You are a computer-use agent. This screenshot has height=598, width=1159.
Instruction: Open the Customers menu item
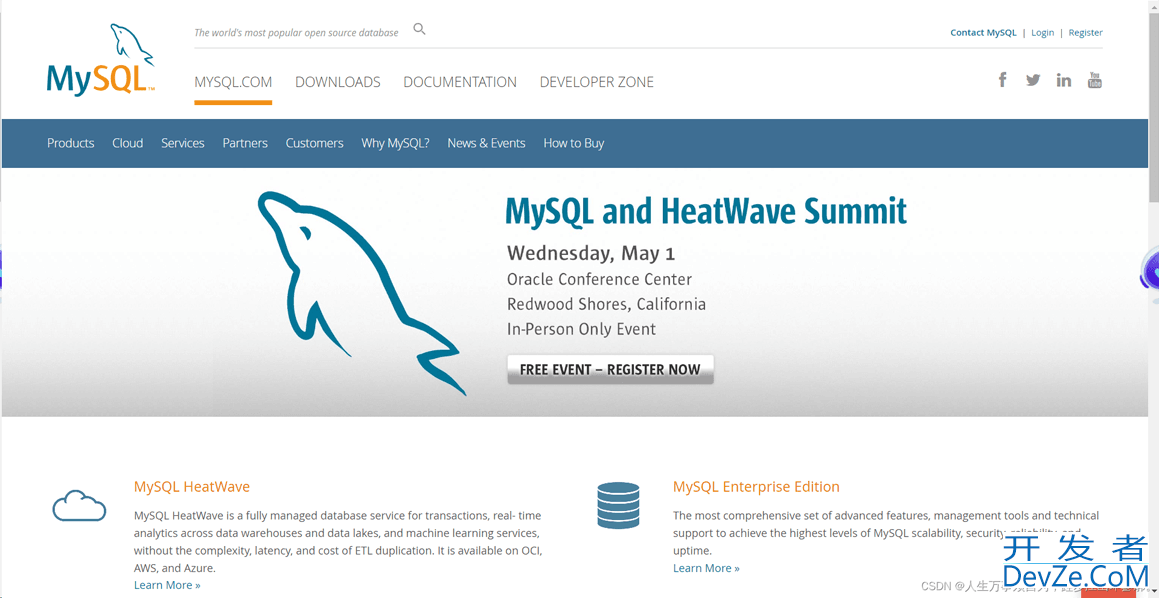[315, 143]
